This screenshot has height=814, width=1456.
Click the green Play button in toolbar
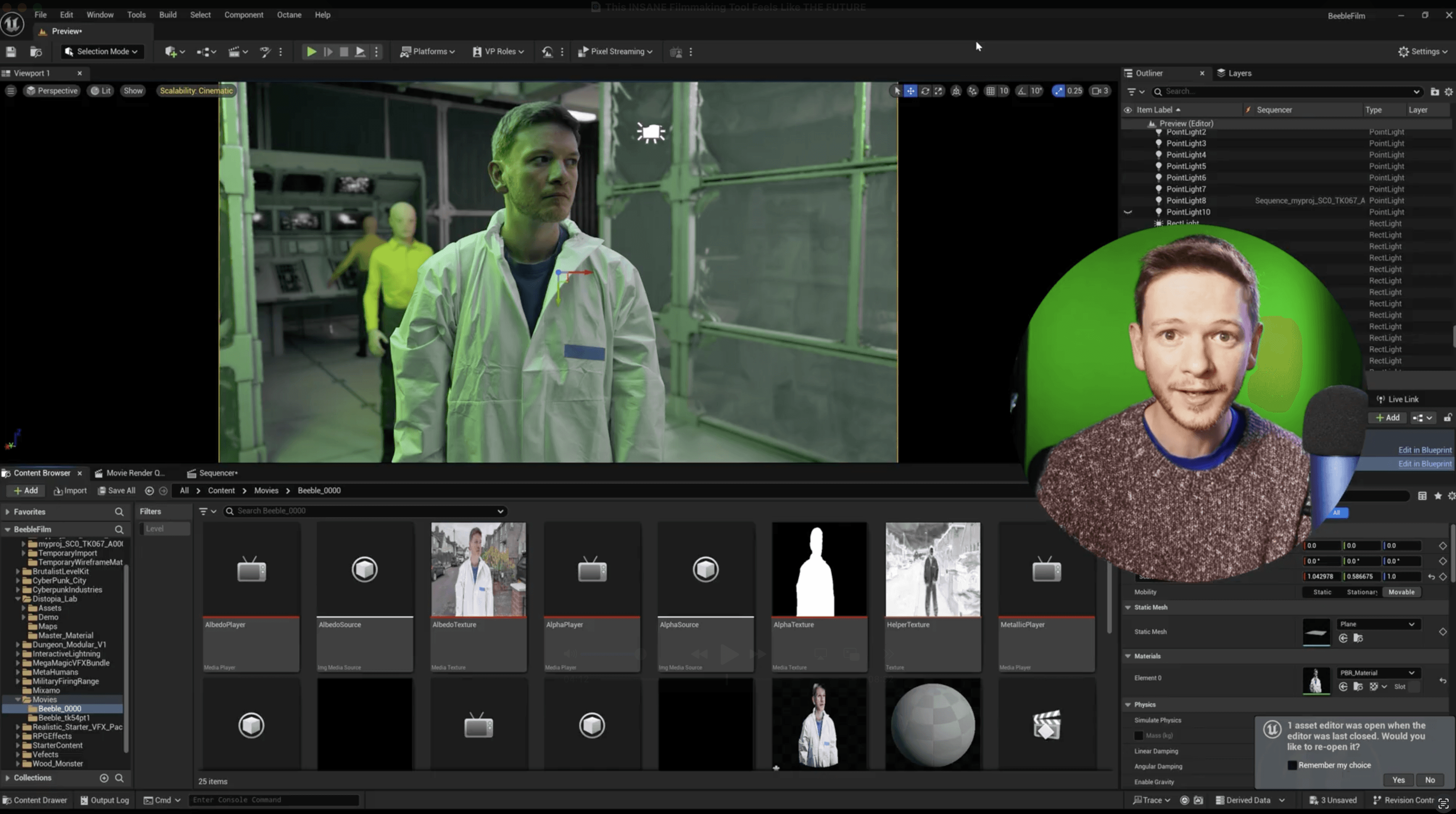[x=311, y=51]
